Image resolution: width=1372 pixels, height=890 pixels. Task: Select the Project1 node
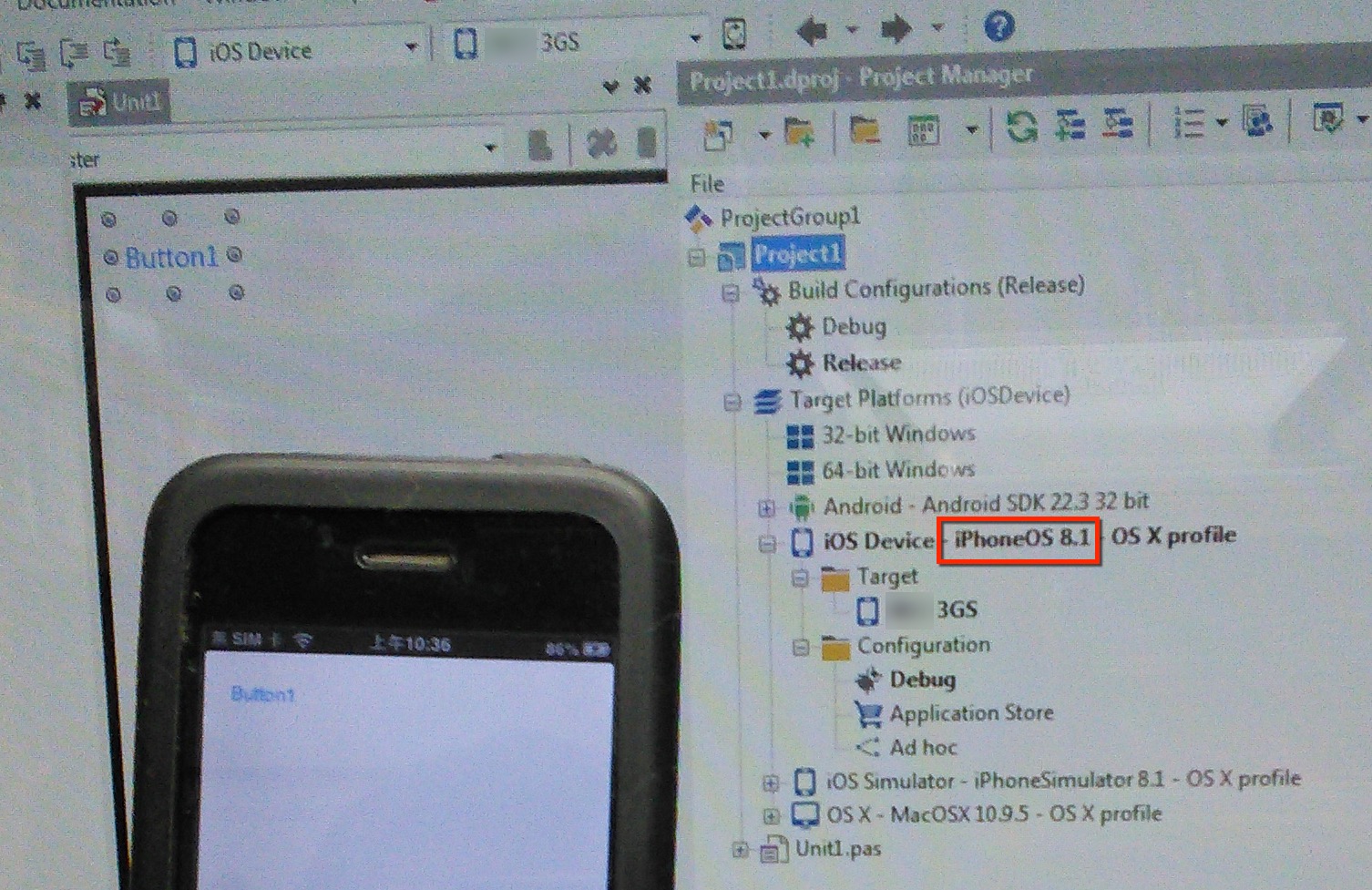[798, 253]
